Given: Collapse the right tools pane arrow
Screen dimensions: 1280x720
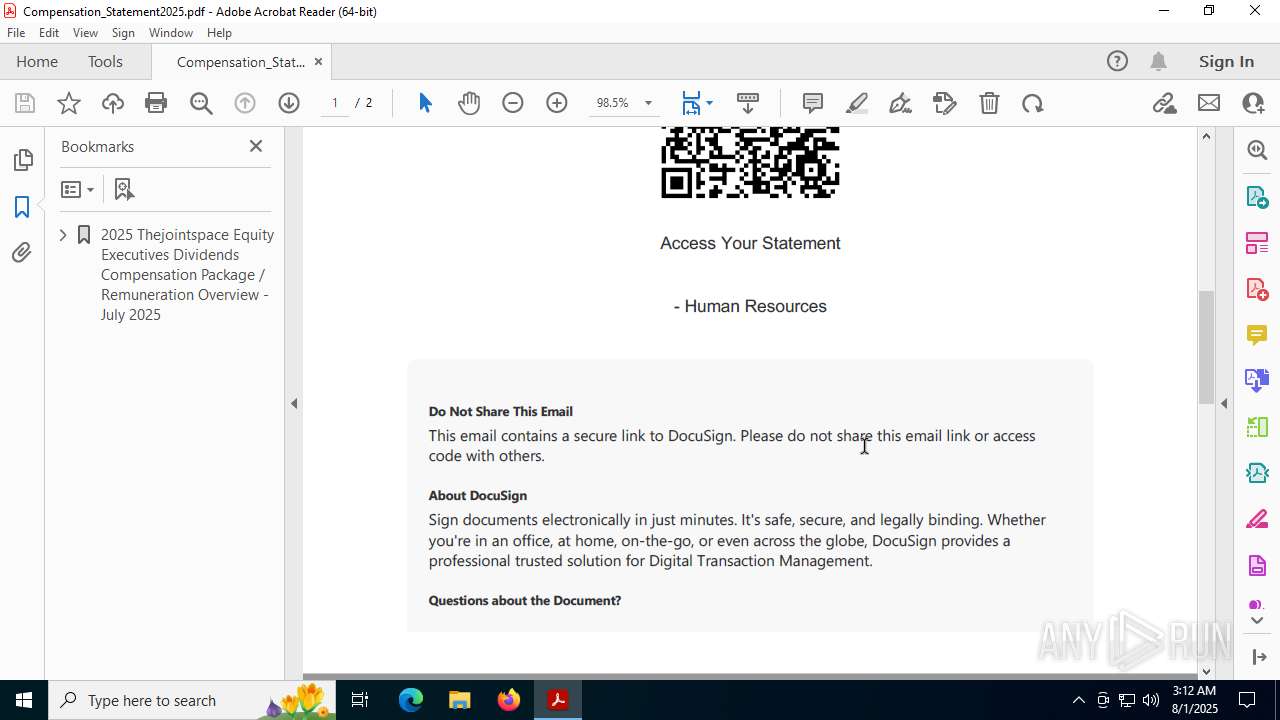Looking at the screenshot, I should click(1224, 403).
